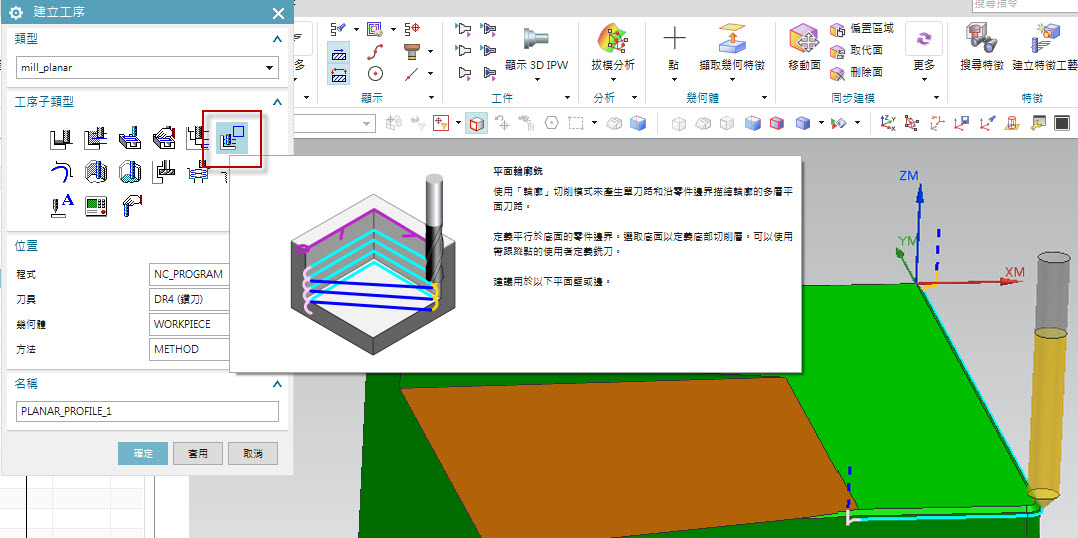The image size is (1078, 538).
Task: Click the 點 (Point) tool icon
Action: click(x=675, y=41)
